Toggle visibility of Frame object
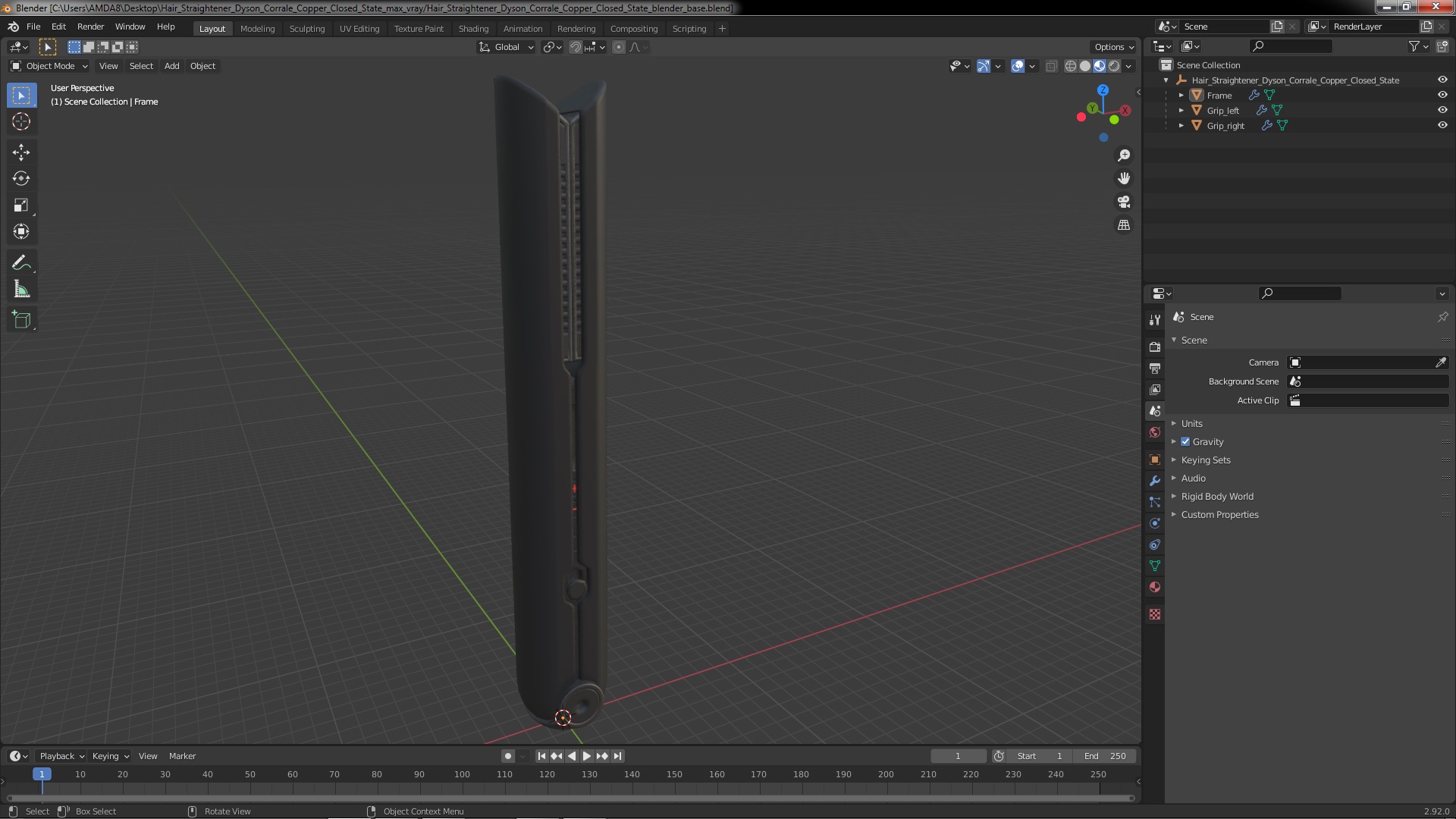1456x819 pixels. [x=1442, y=95]
